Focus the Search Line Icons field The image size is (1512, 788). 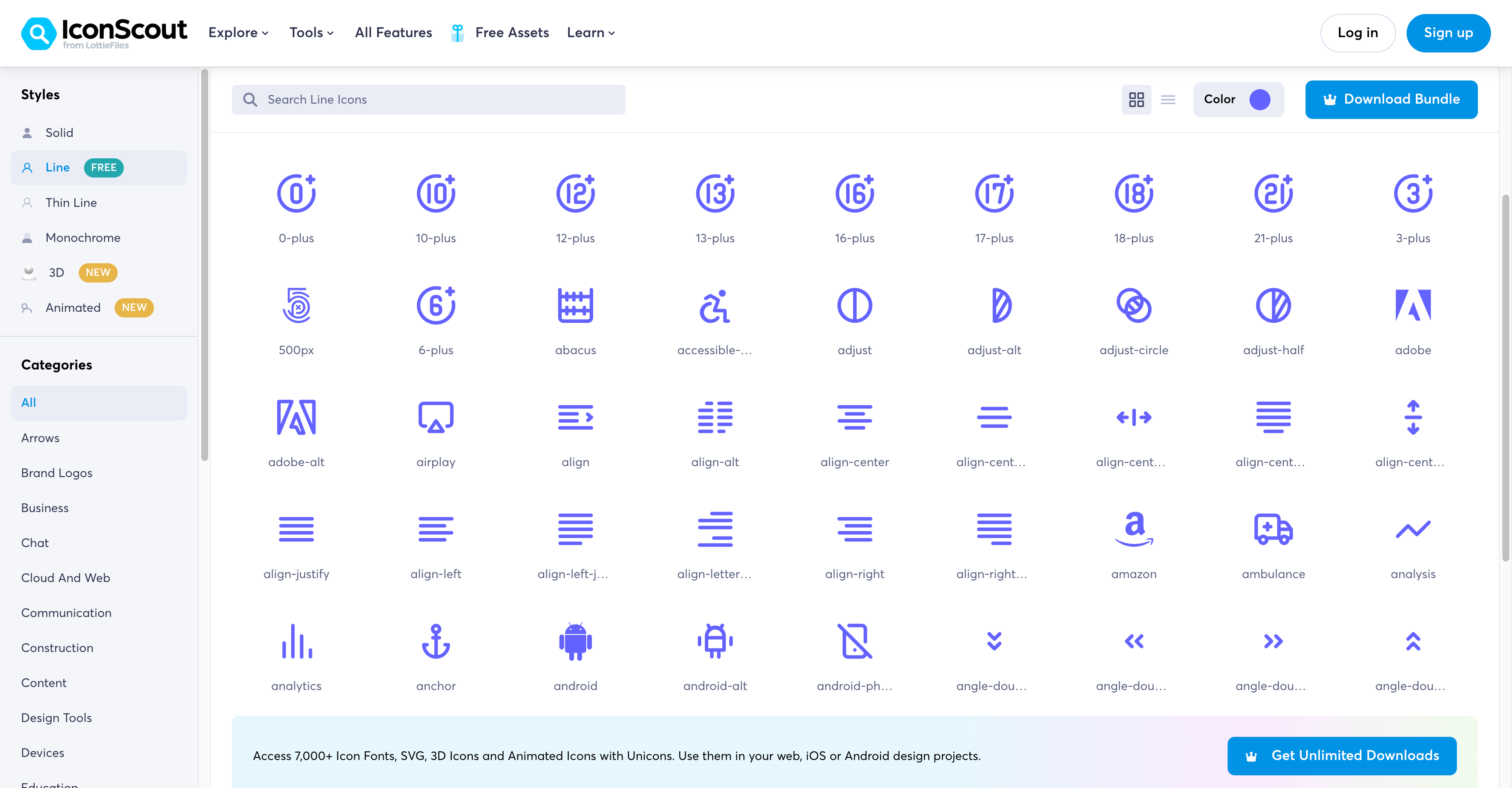(x=428, y=100)
